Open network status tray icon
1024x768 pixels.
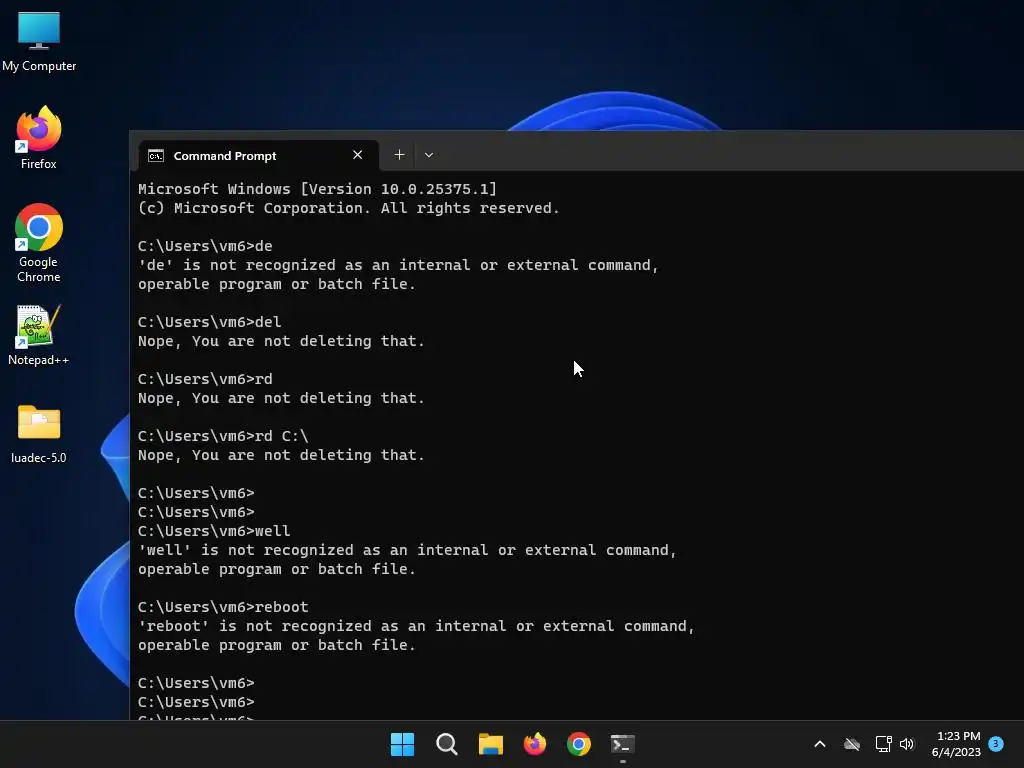tap(884, 744)
